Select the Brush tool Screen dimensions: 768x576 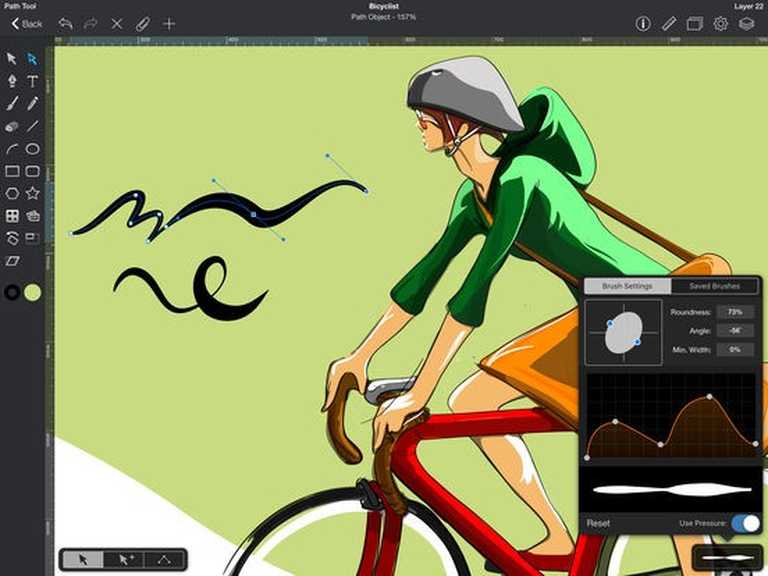tap(12, 103)
